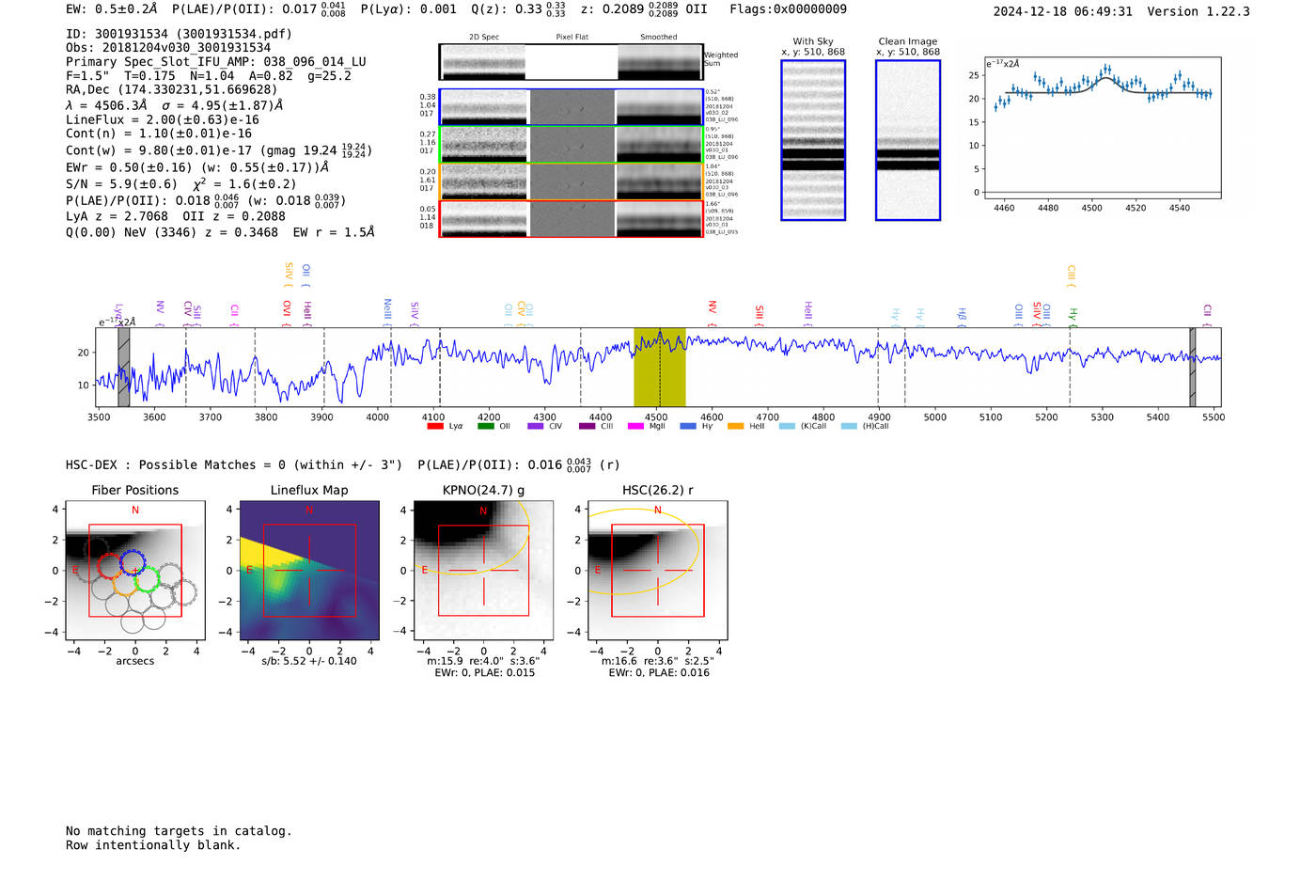Click the hatched gray region near 5460
Screen dimensions: 1316x896
pyautogui.click(x=1193, y=368)
